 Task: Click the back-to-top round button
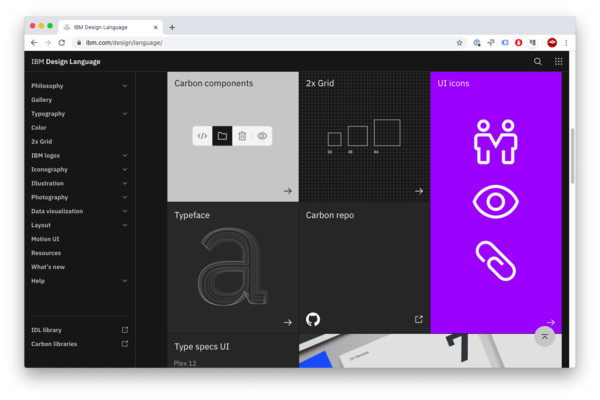545,336
